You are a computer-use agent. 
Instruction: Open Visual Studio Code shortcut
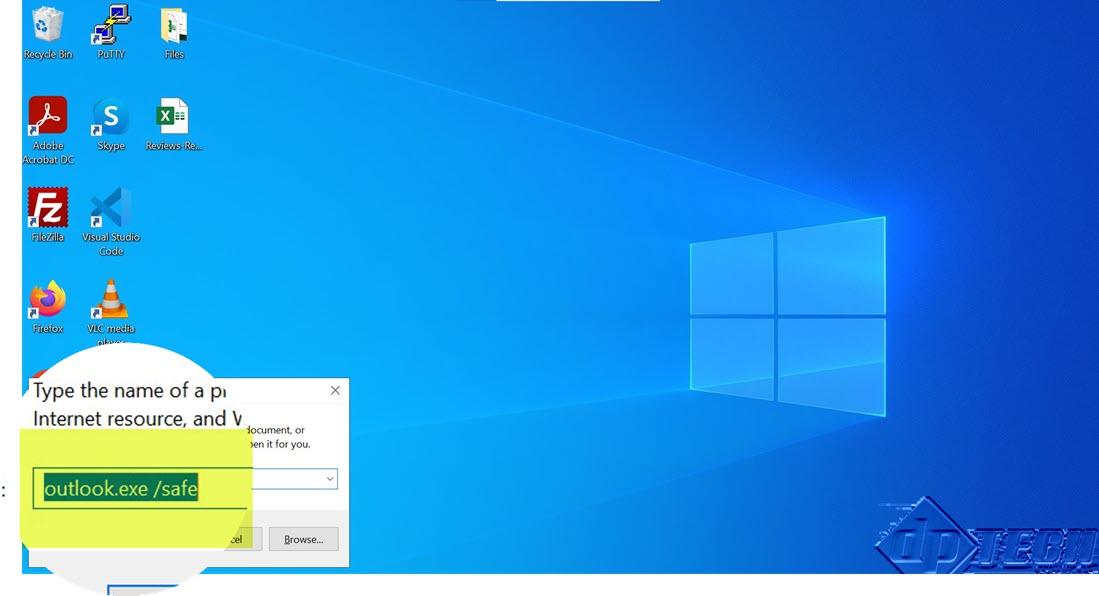[x=111, y=208]
